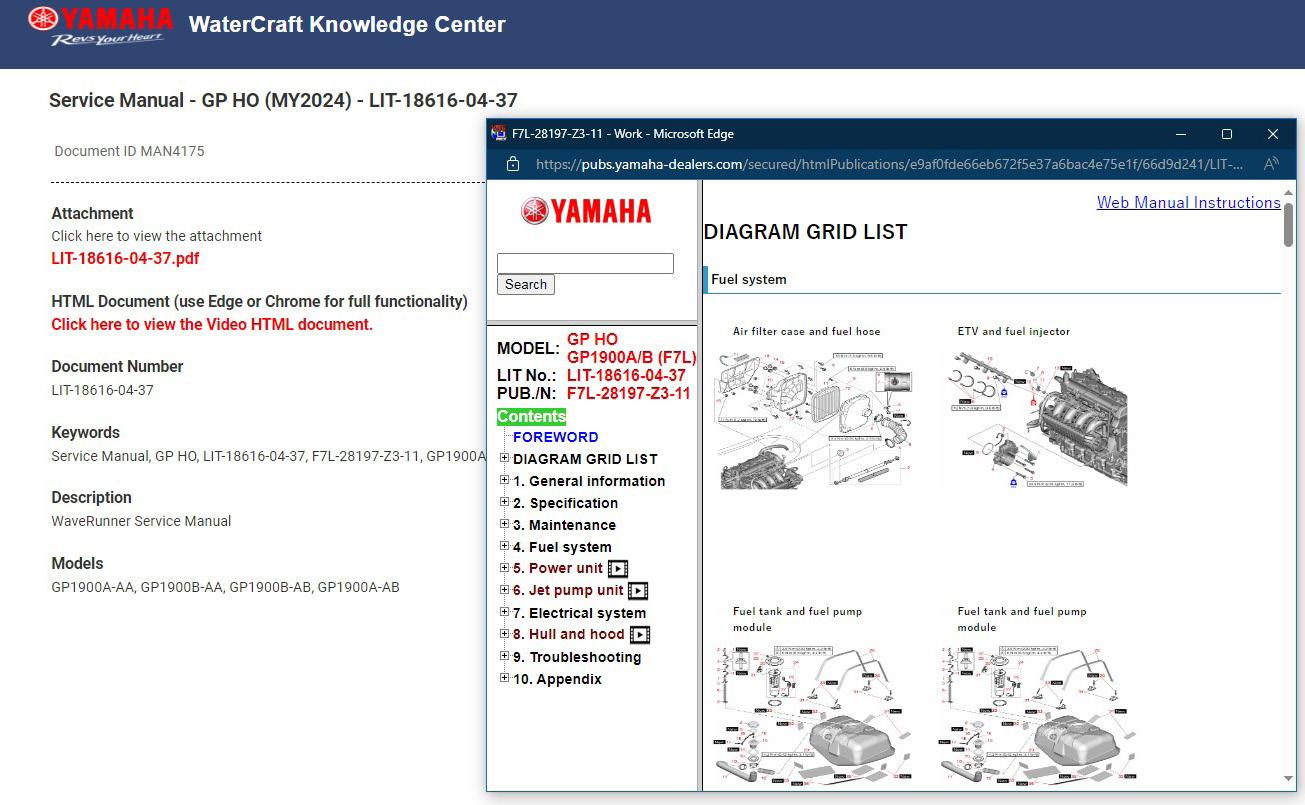
Task: Expand the 7. Electrical system node
Action: 505,612
